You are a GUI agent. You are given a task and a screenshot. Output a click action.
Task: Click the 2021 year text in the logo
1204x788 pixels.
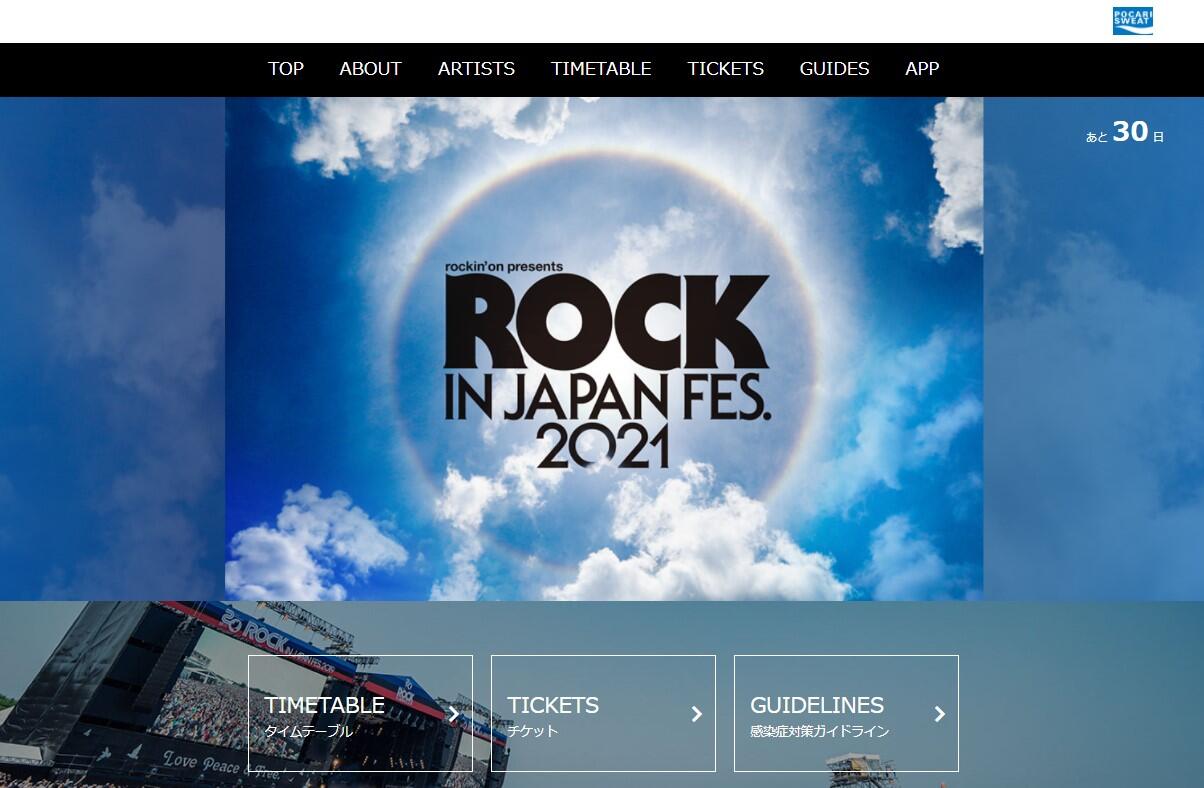pyautogui.click(x=603, y=447)
